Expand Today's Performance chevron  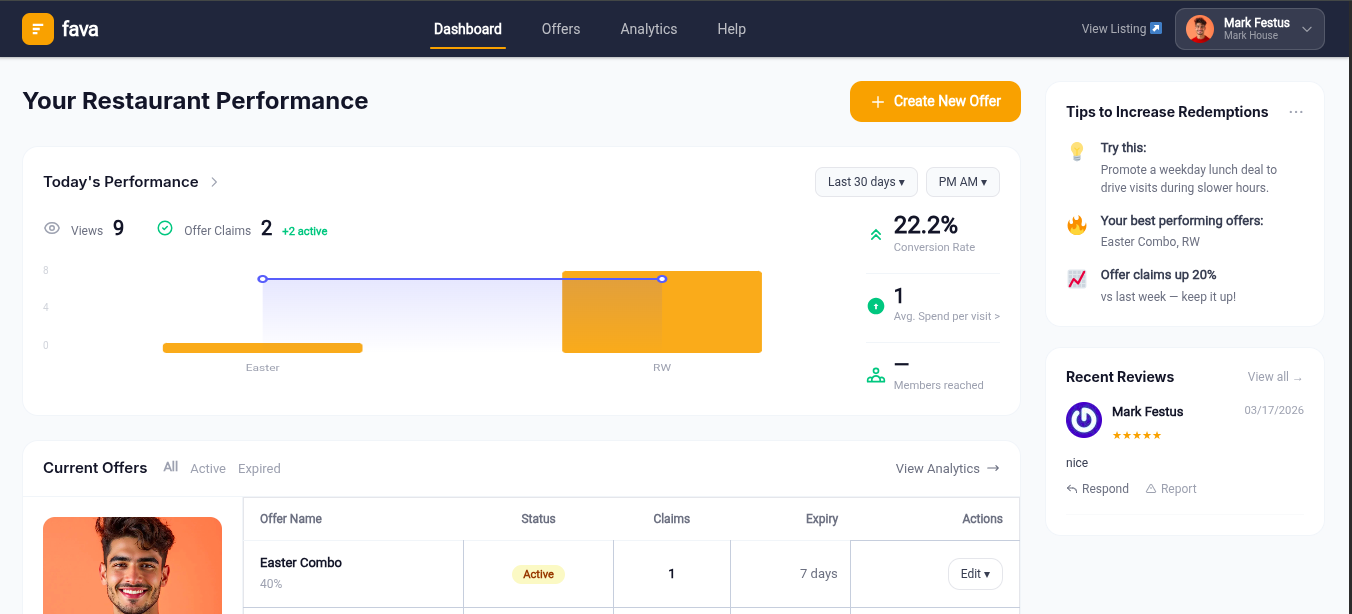coord(214,182)
